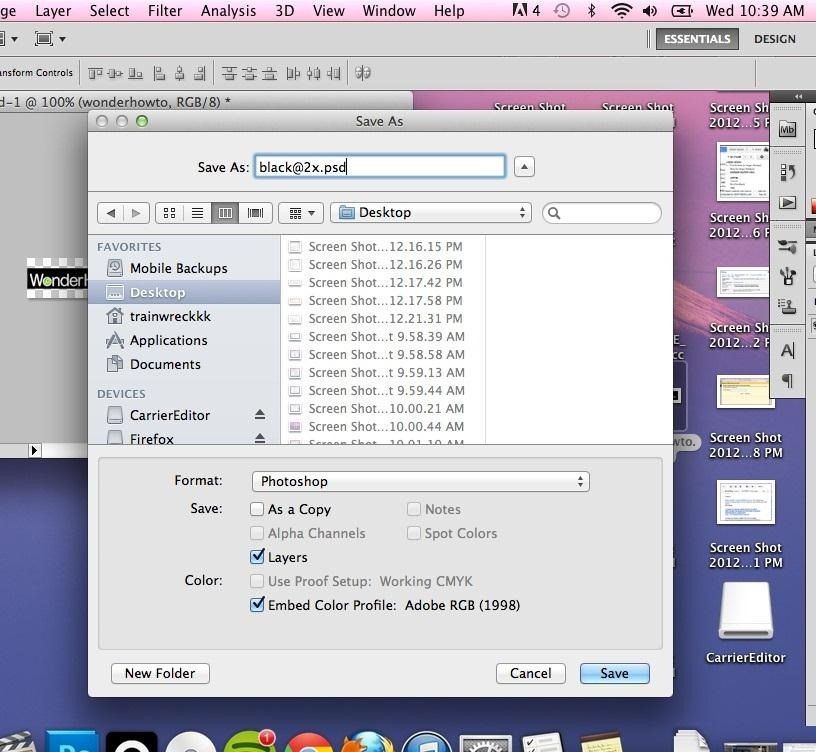Open the Paragraph panel icon
This screenshot has width=816, height=752.
(788, 380)
